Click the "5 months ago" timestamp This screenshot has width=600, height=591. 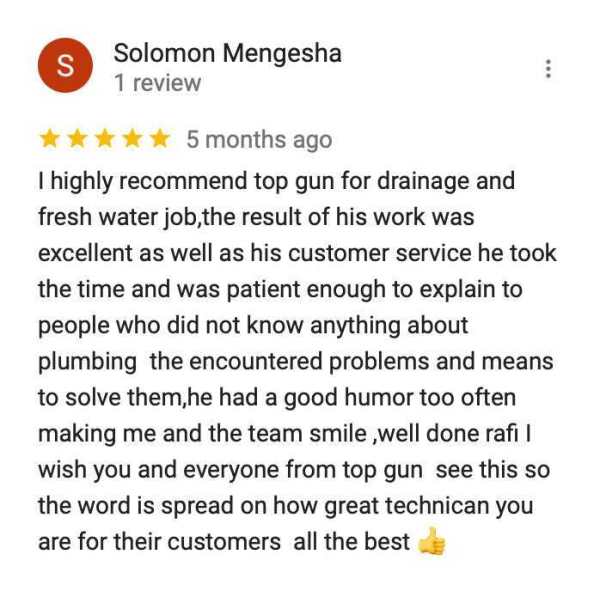pos(259,140)
